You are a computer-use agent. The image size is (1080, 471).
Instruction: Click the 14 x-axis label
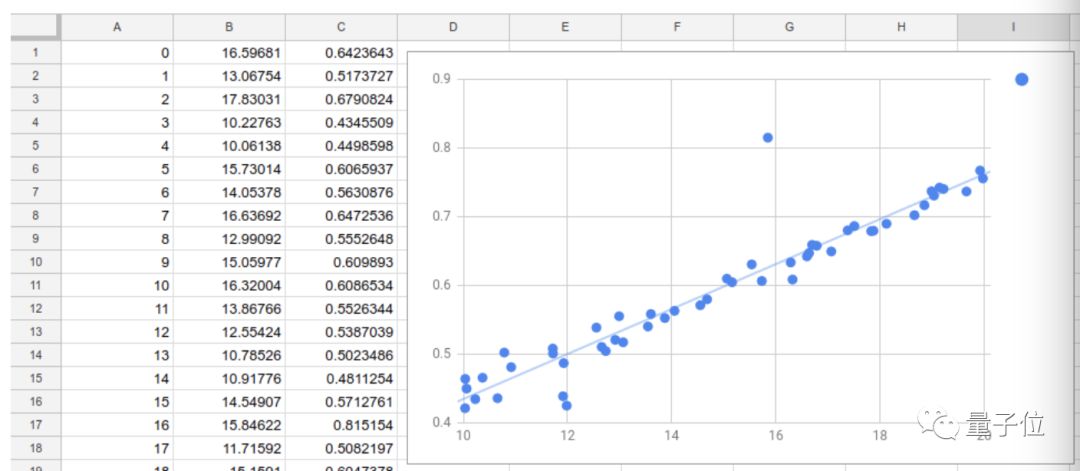pos(672,435)
